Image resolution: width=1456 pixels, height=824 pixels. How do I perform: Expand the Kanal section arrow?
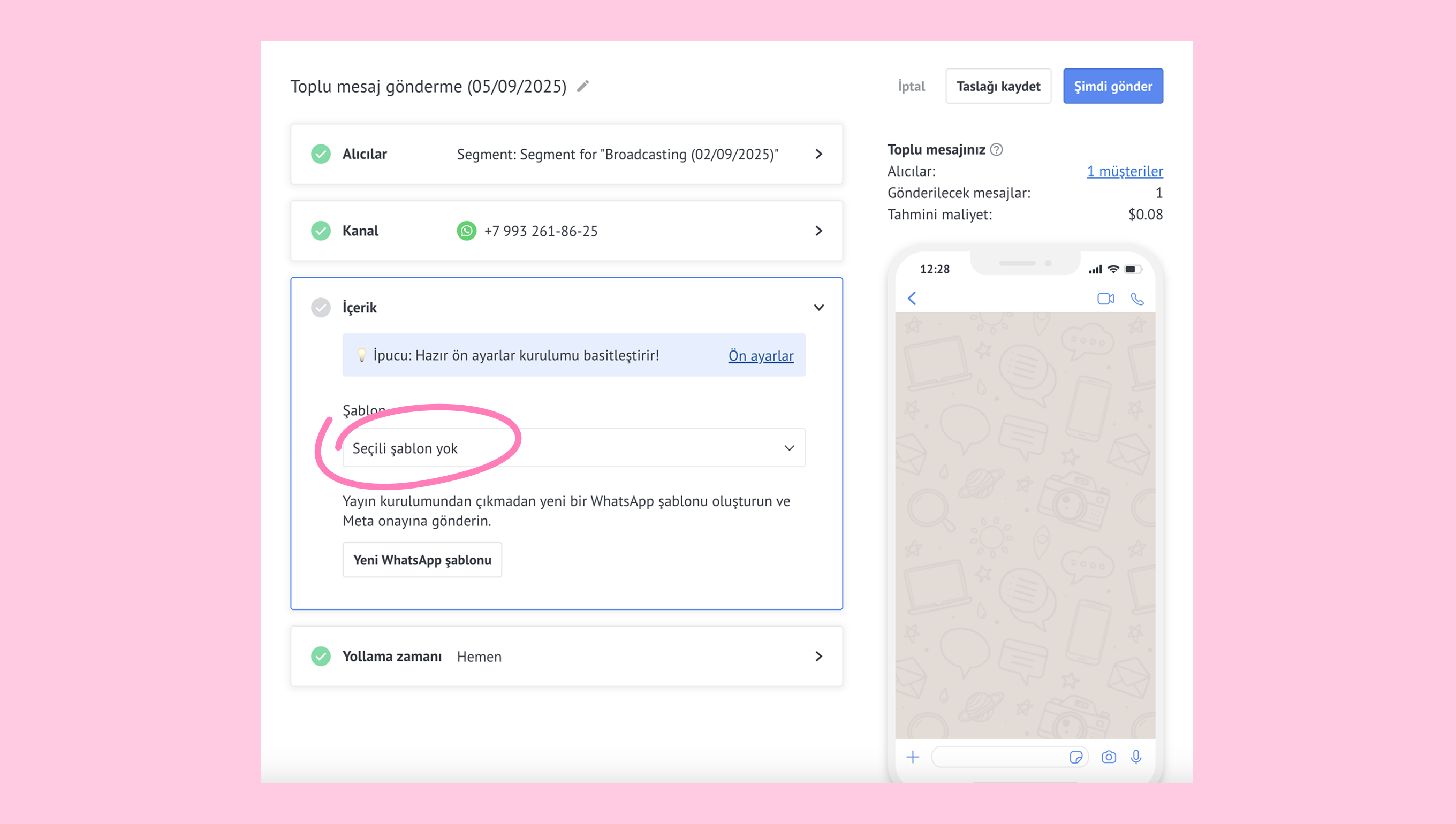pos(818,231)
